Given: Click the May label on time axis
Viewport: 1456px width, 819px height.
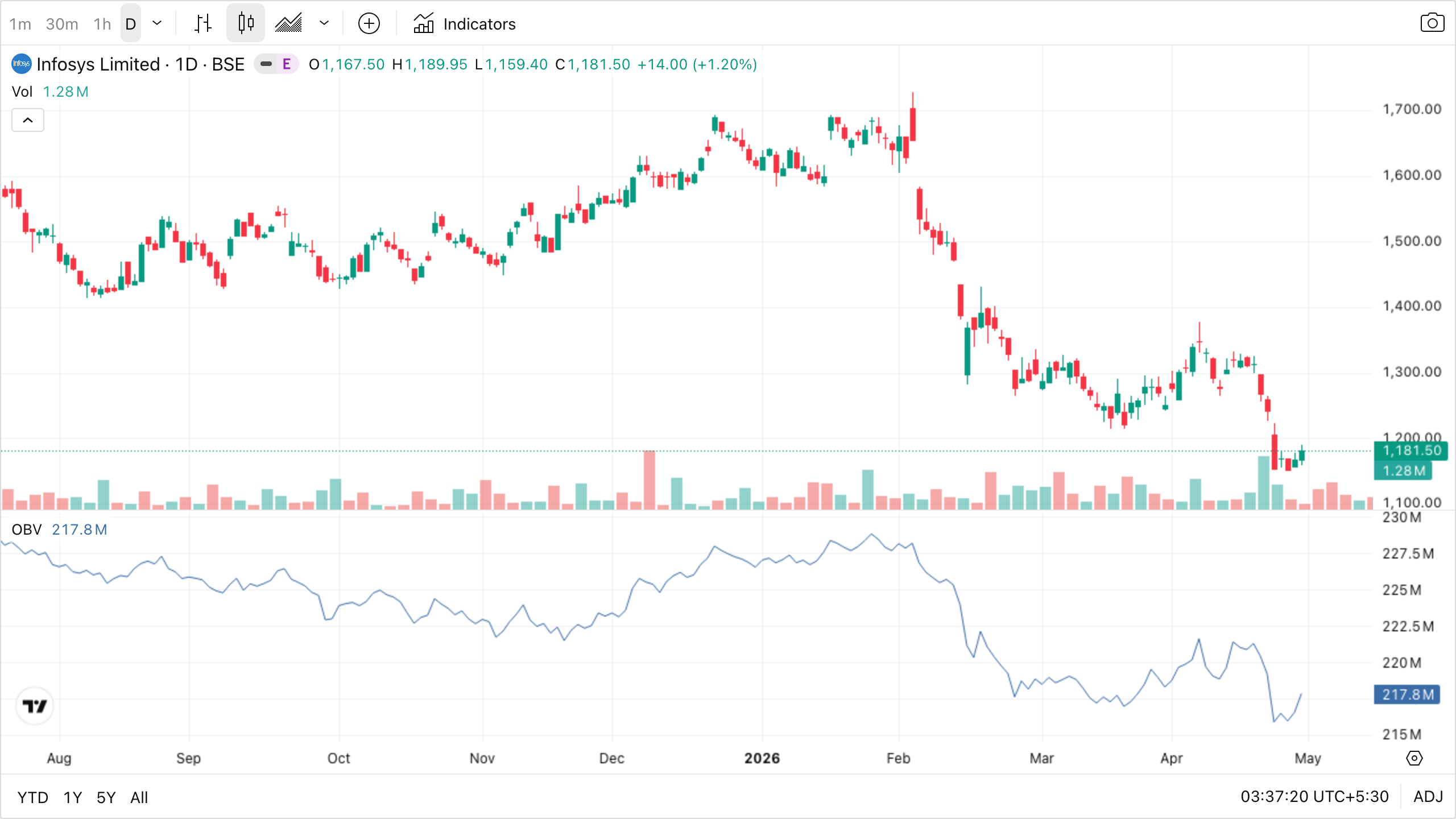Looking at the screenshot, I should [1308, 758].
